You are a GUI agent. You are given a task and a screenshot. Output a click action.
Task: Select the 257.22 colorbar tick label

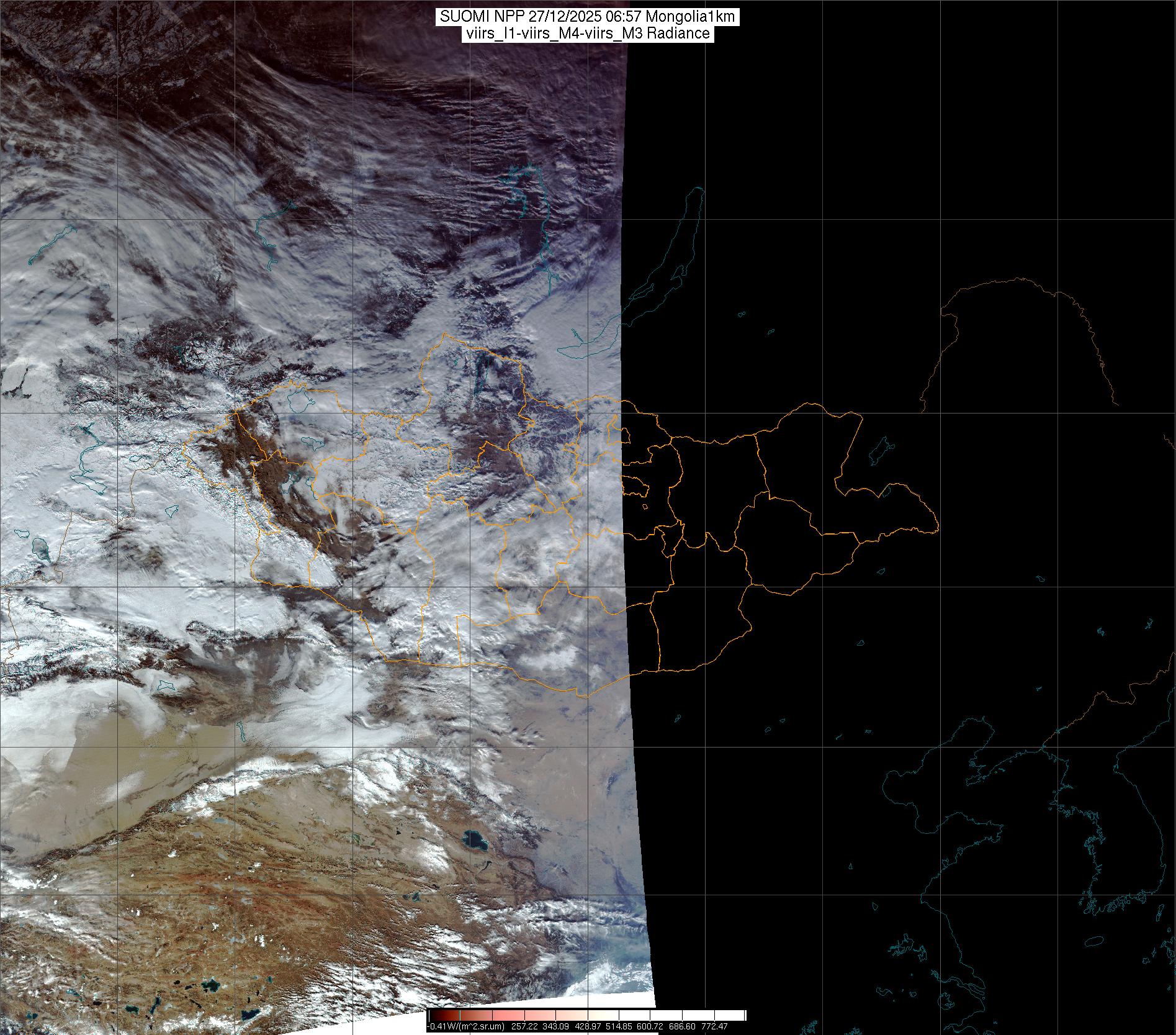click(x=526, y=1027)
